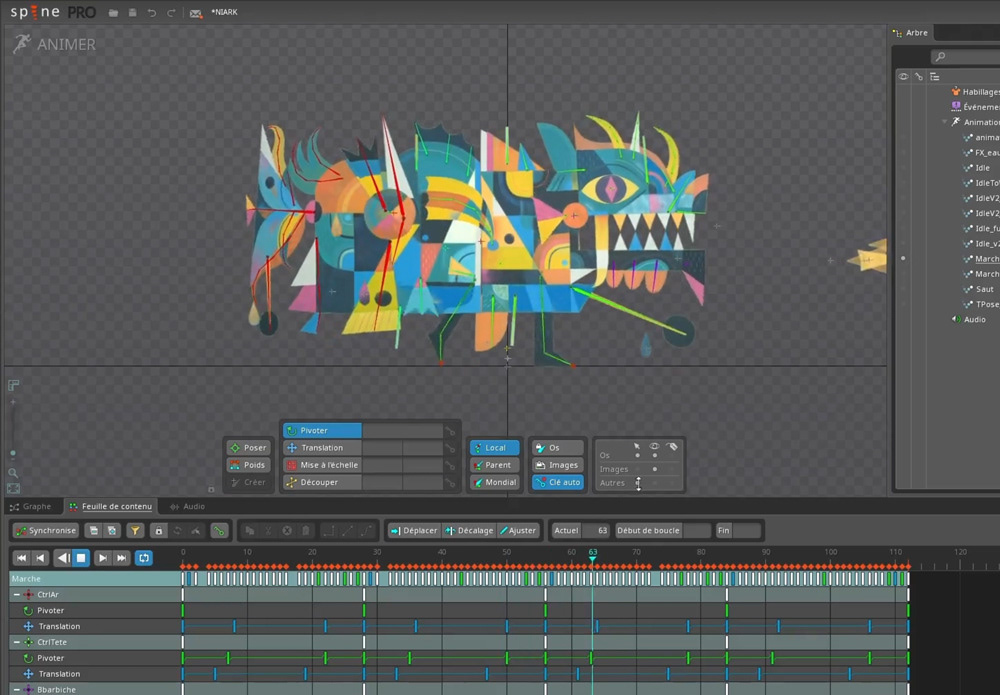
Task: Toggle Images visibility dot in options panel
Action: coord(654,469)
